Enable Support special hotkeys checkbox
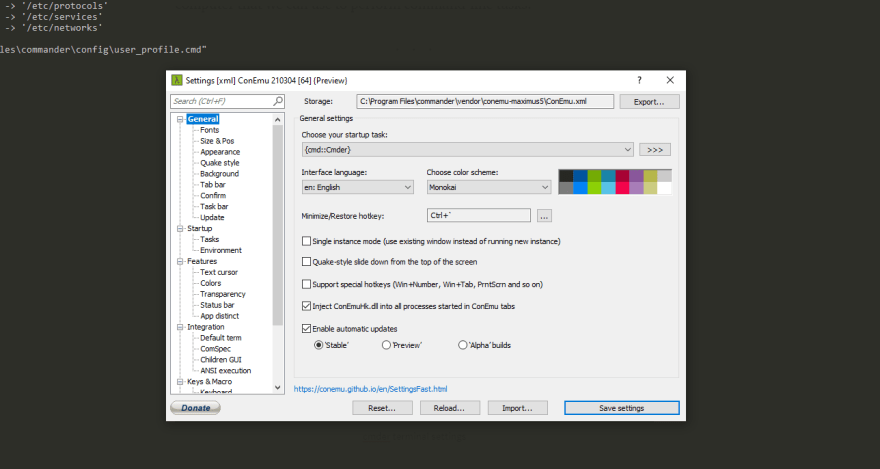 [306, 284]
